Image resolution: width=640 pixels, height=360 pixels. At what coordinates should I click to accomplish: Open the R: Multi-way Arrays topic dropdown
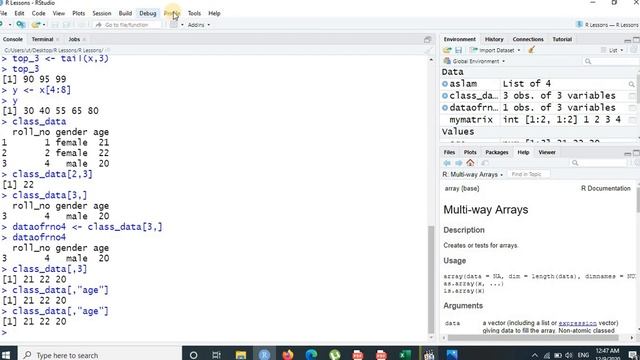click(x=473, y=174)
